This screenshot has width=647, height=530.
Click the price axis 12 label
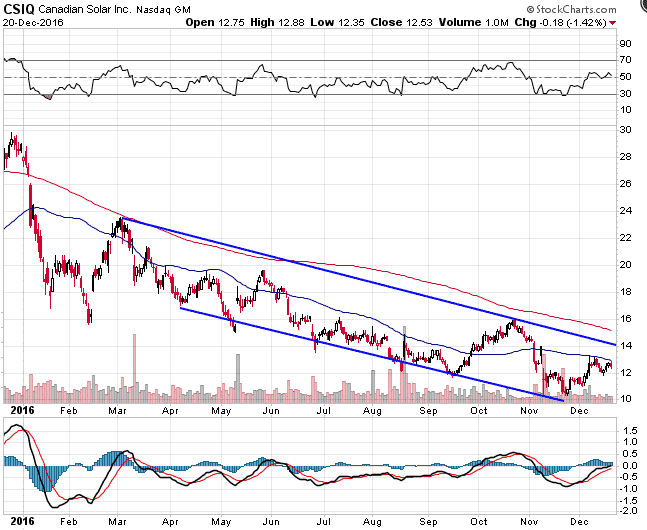coord(626,373)
